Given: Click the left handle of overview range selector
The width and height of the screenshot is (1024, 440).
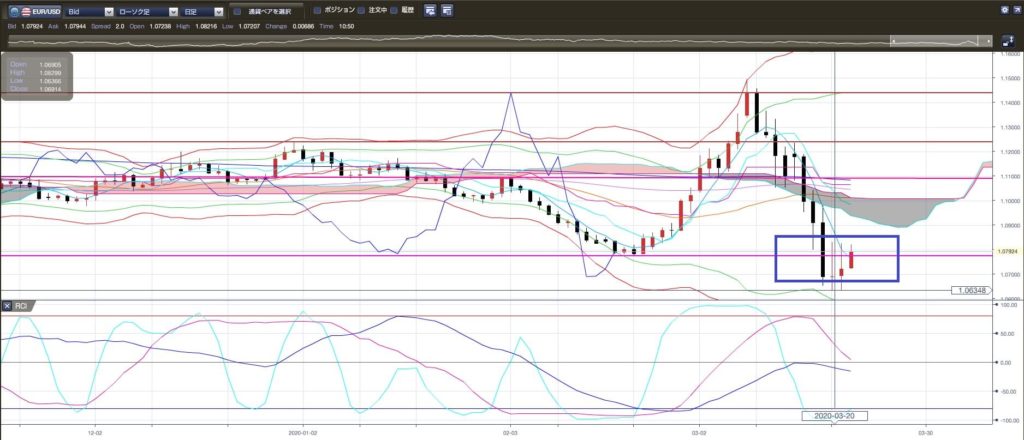Looking at the screenshot, I should coord(893,41).
